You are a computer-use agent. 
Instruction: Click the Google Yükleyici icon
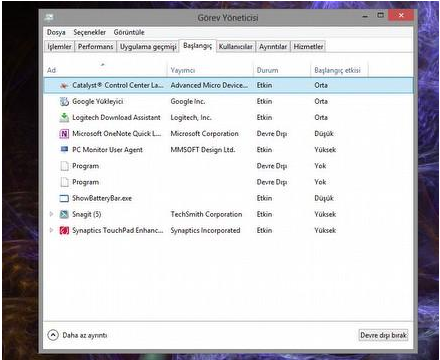64,101
